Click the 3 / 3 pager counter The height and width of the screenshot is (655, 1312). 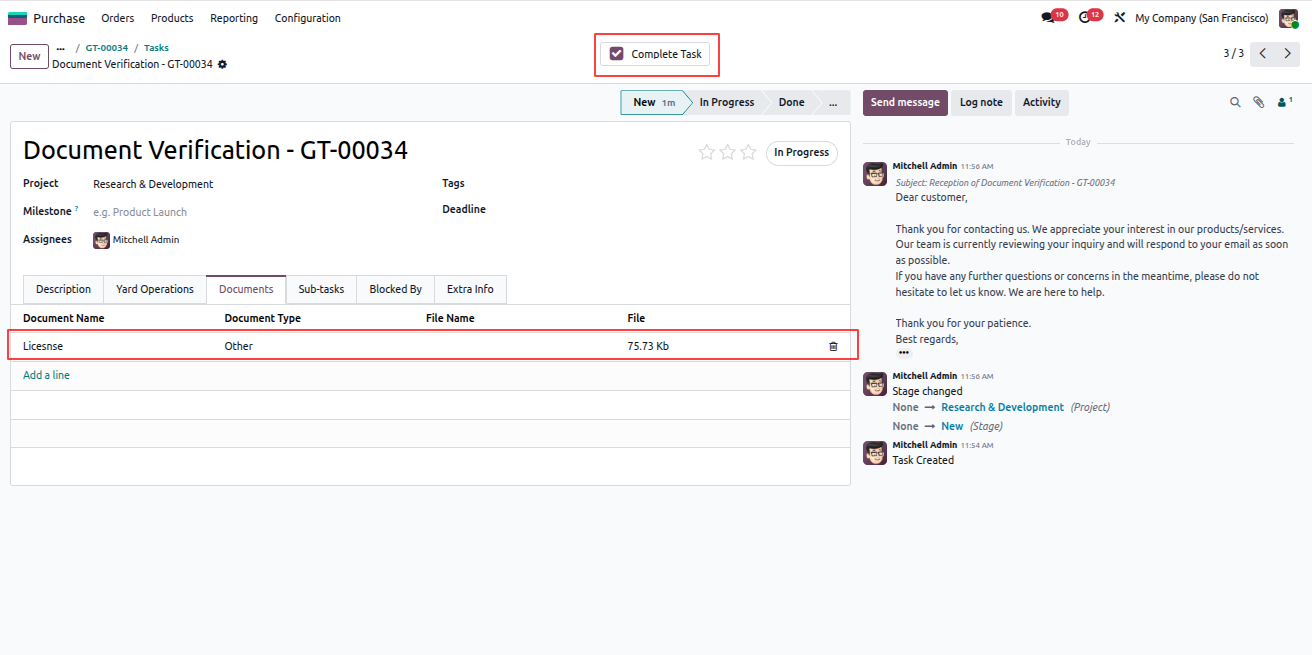1233,54
